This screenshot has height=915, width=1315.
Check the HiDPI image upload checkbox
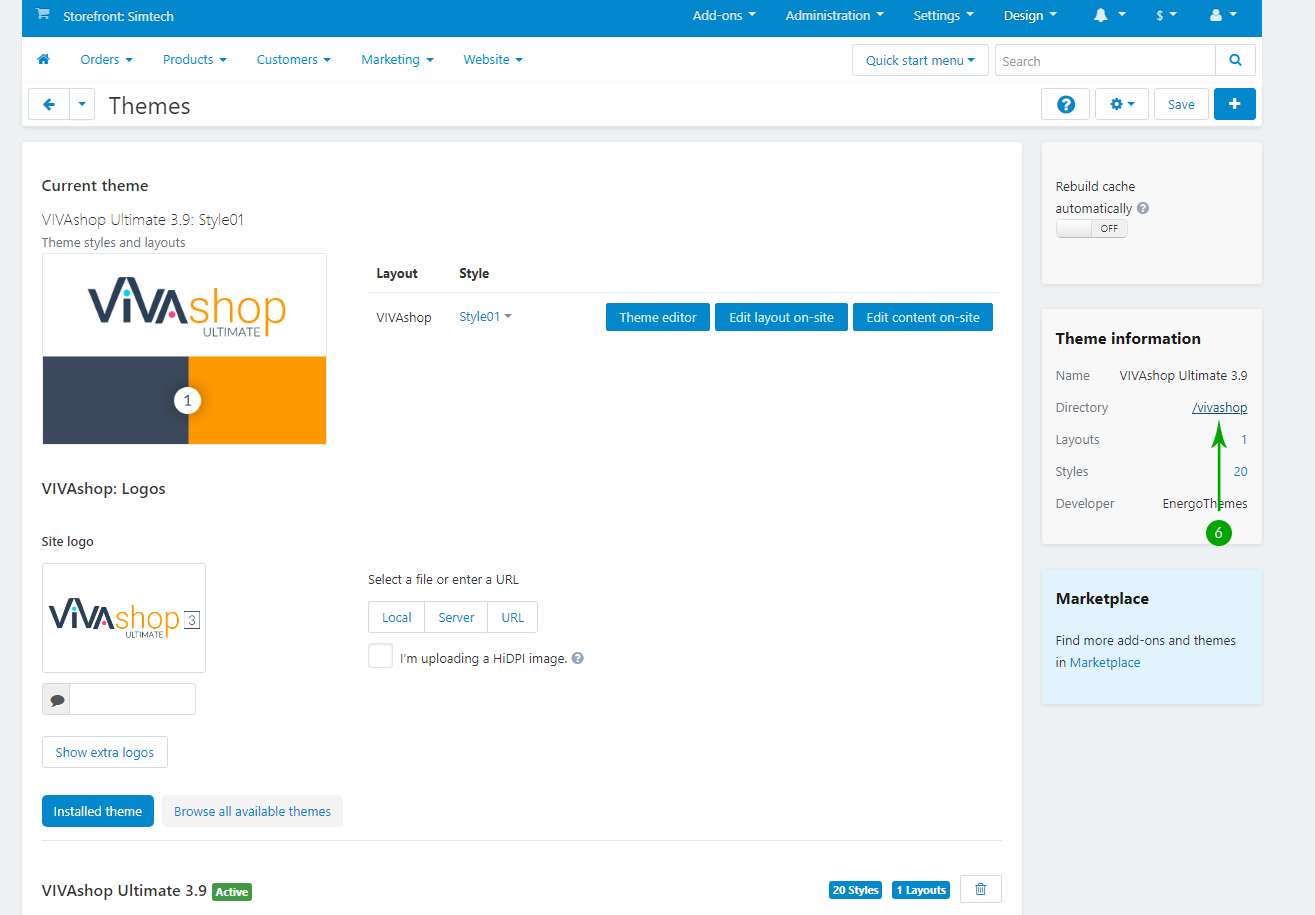tap(380, 657)
